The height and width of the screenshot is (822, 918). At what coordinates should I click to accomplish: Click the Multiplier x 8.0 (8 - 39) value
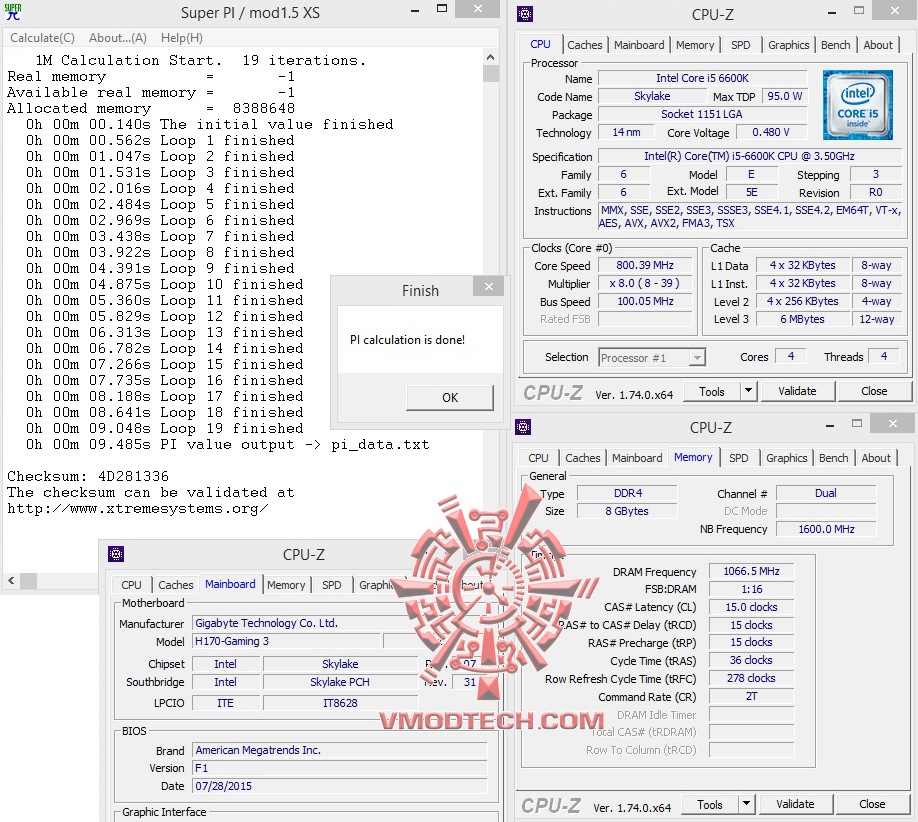(x=645, y=283)
